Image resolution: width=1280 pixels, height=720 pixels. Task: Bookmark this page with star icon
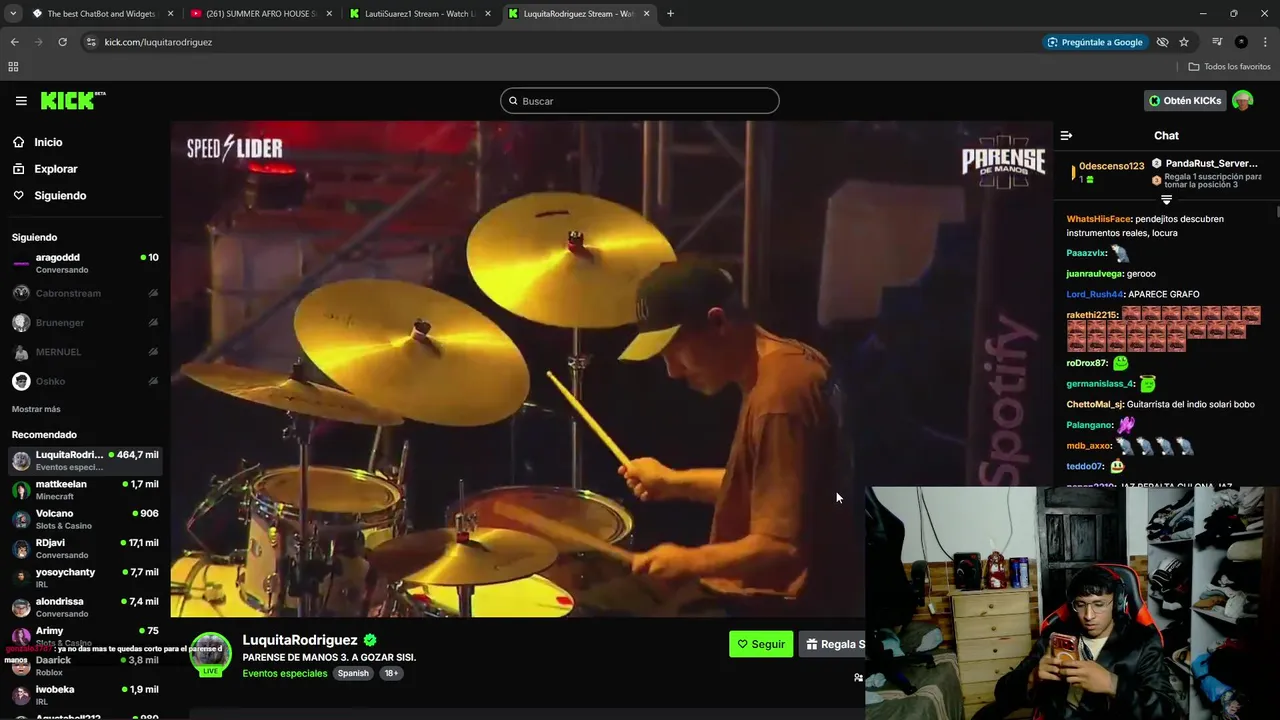(x=1184, y=42)
